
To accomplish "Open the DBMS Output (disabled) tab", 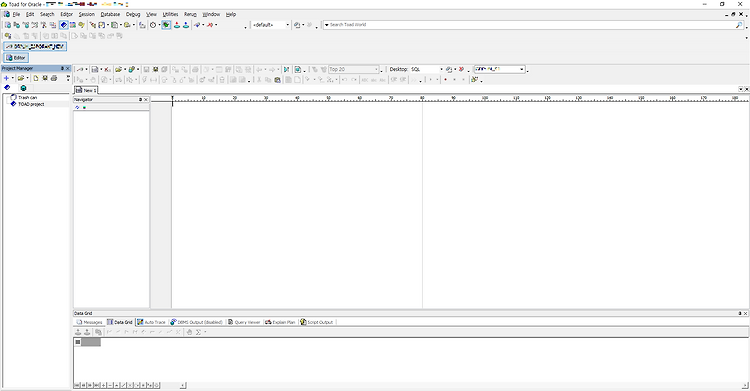I will click(197, 322).
